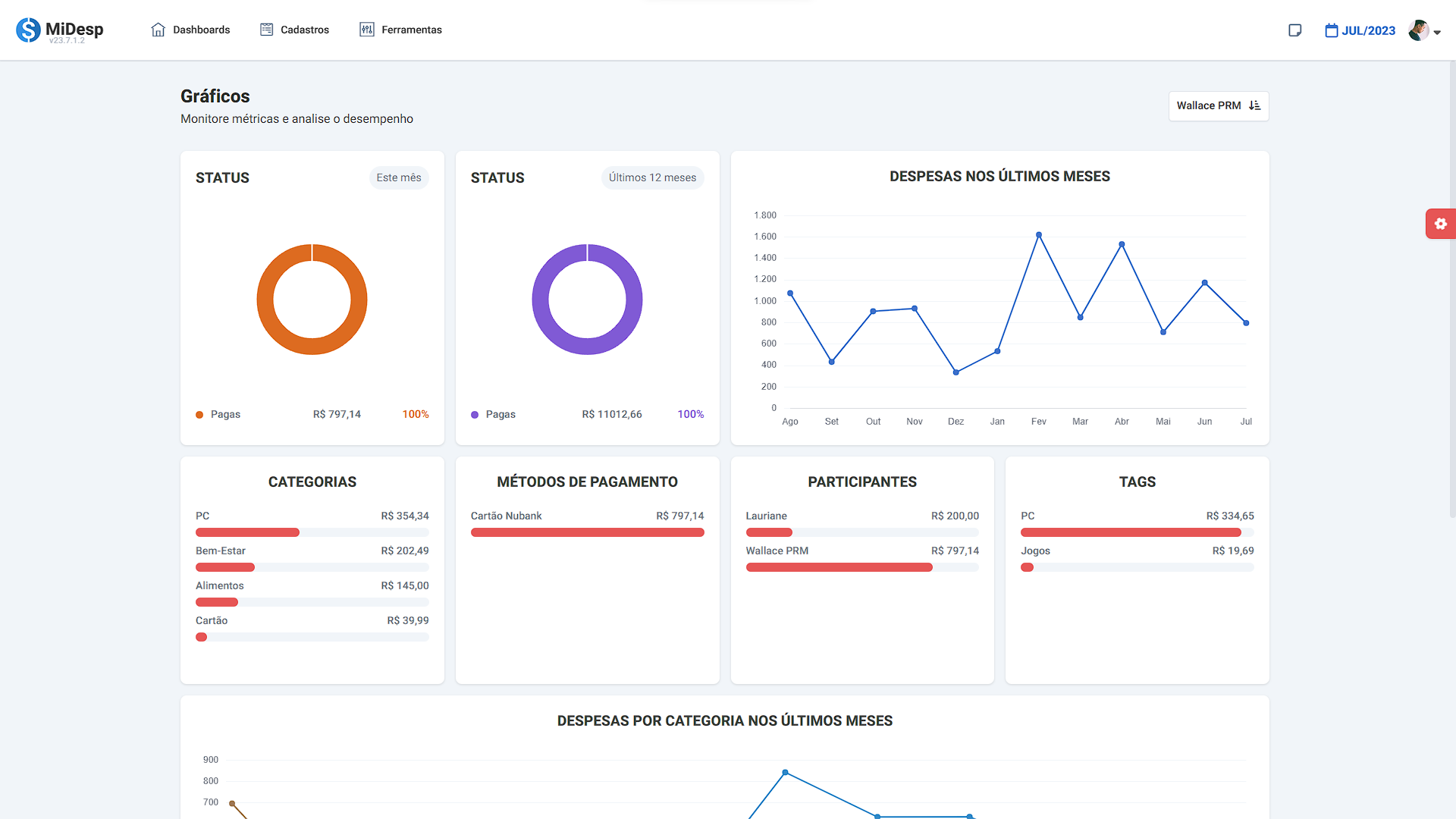Click the Últimos 12 meses badge
The image size is (1456, 819).
click(652, 177)
